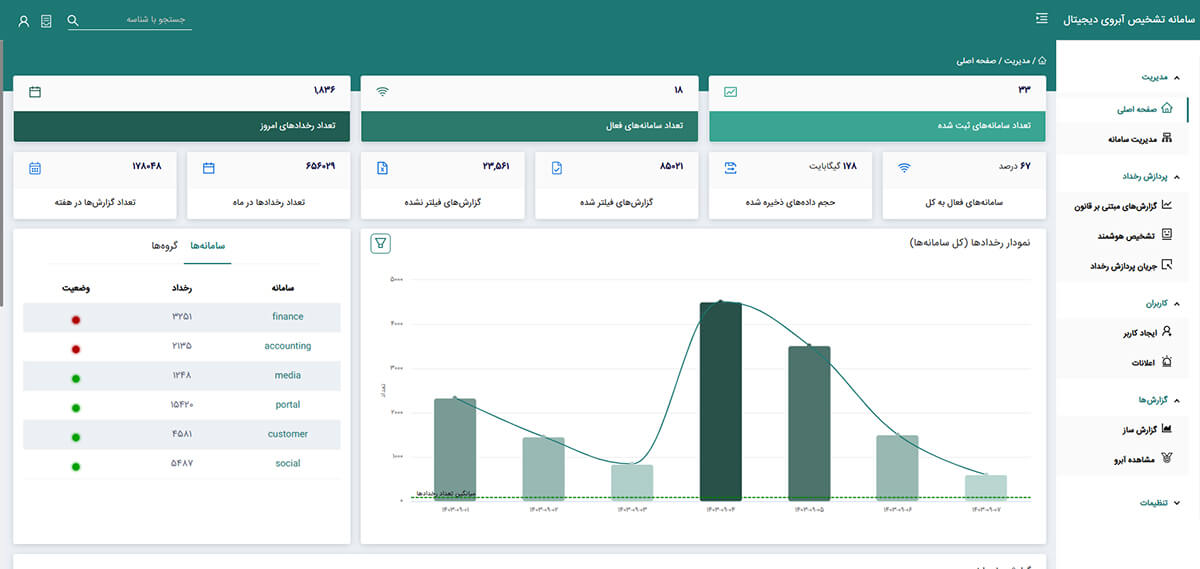The width and height of the screenshot is (1200, 569).
Task: Open the document report icon in header
Action: (46, 21)
